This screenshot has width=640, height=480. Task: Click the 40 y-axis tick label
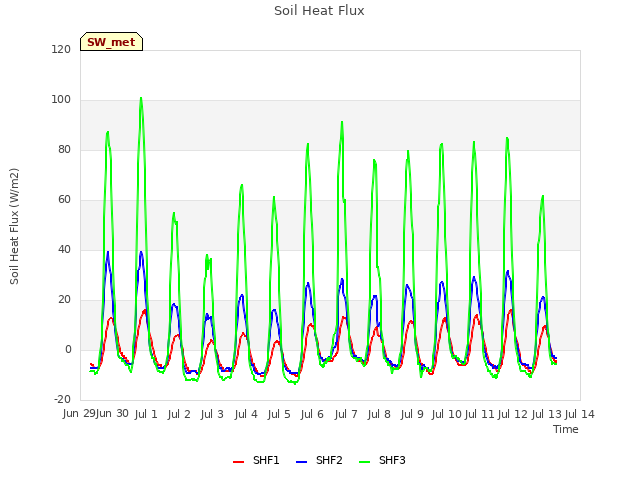[x=64, y=250]
